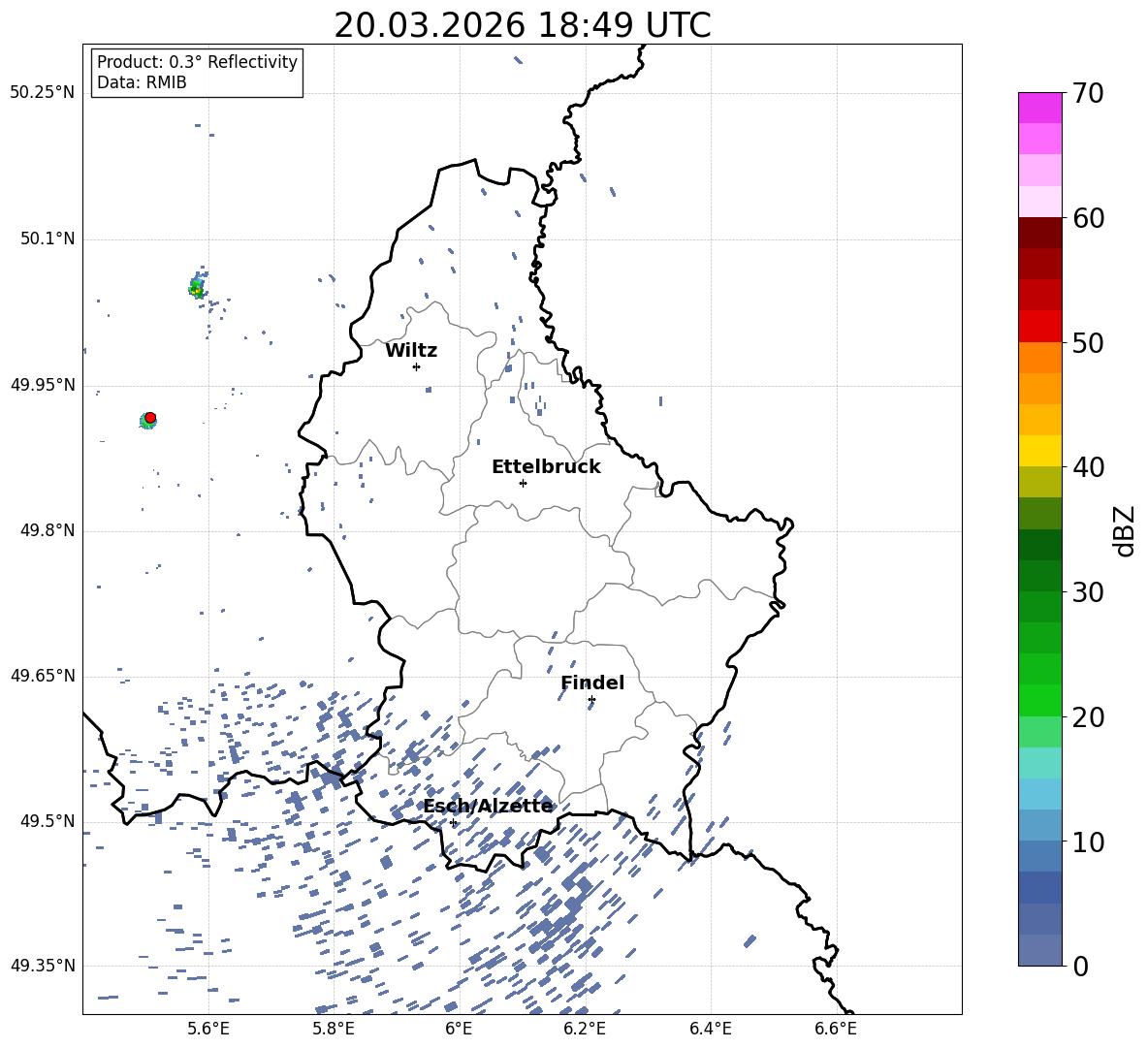Click the dBZ colorbar axis label
Viewport: 1148px width, 1048px height.
tap(1125, 530)
